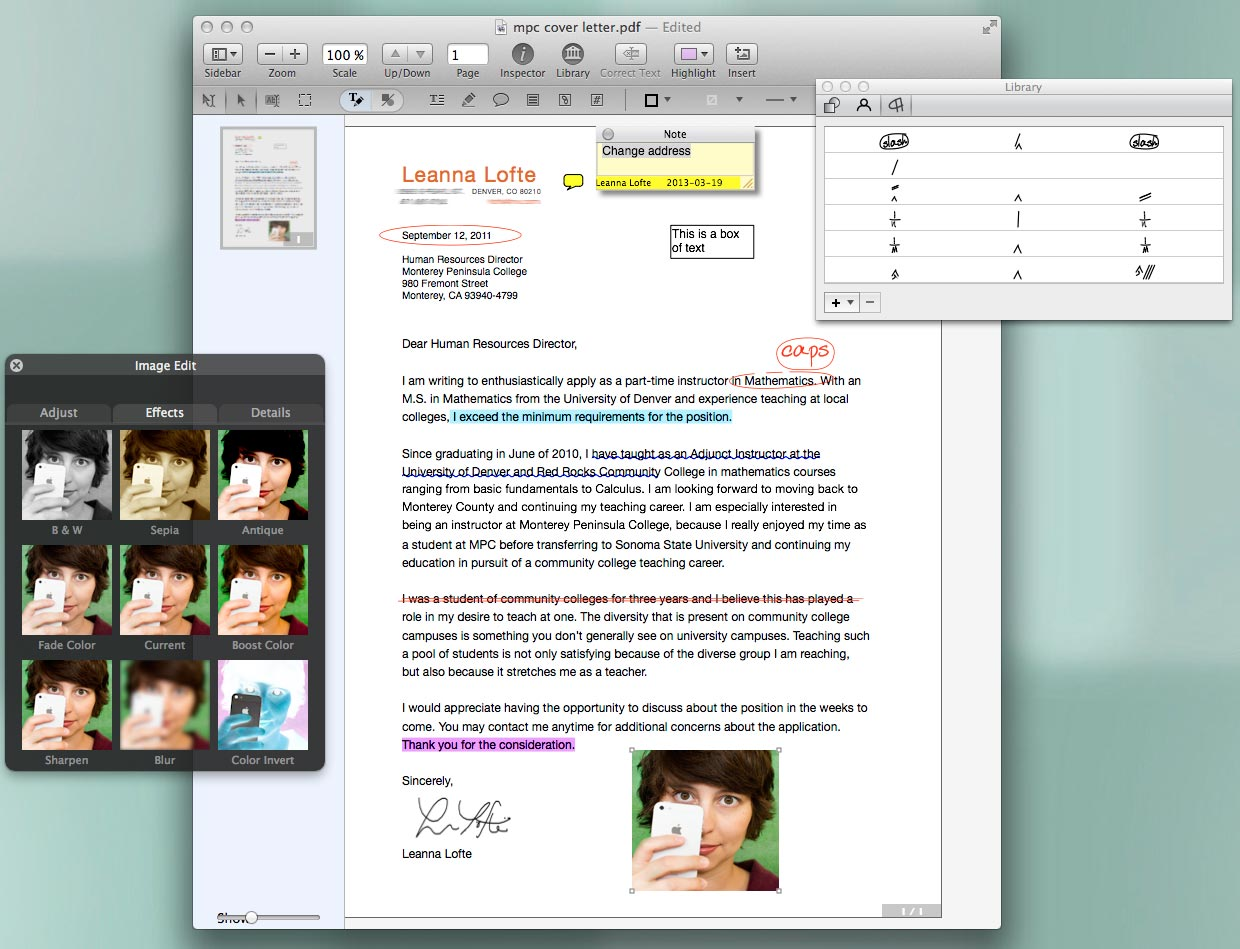Click the note's yellow author bar
The width and height of the screenshot is (1240, 949).
point(668,183)
